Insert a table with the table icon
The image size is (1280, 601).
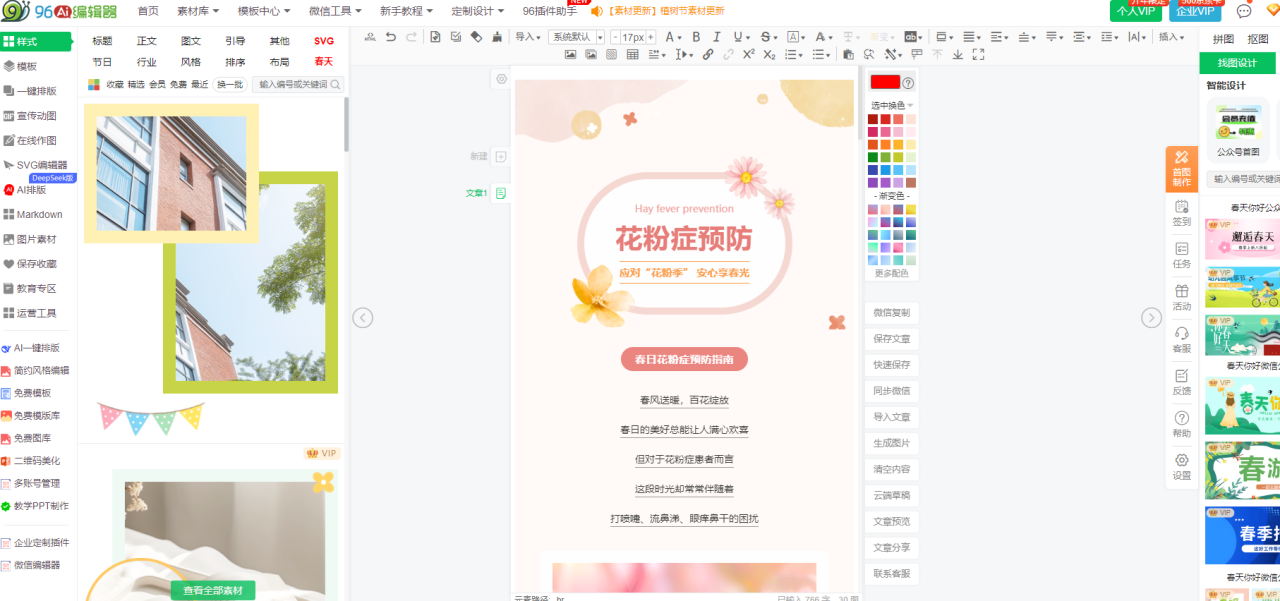coord(633,55)
